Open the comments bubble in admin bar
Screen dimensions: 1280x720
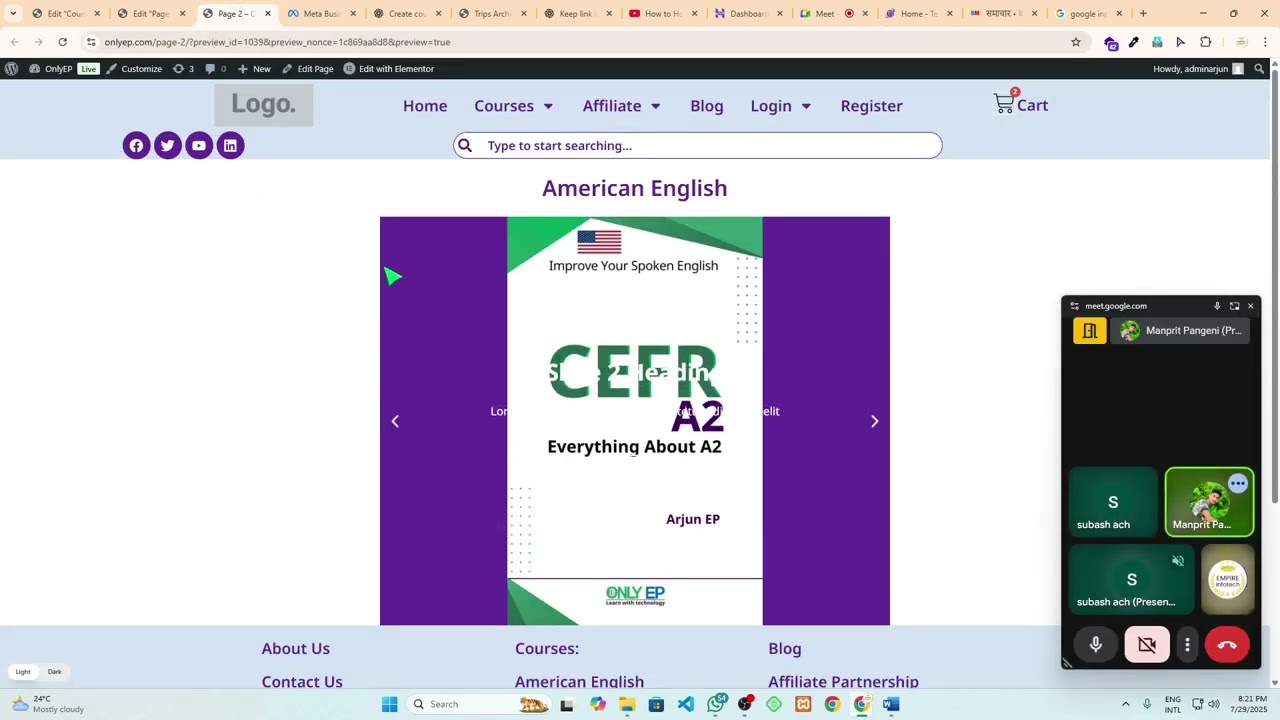click(x=215, y=69)
